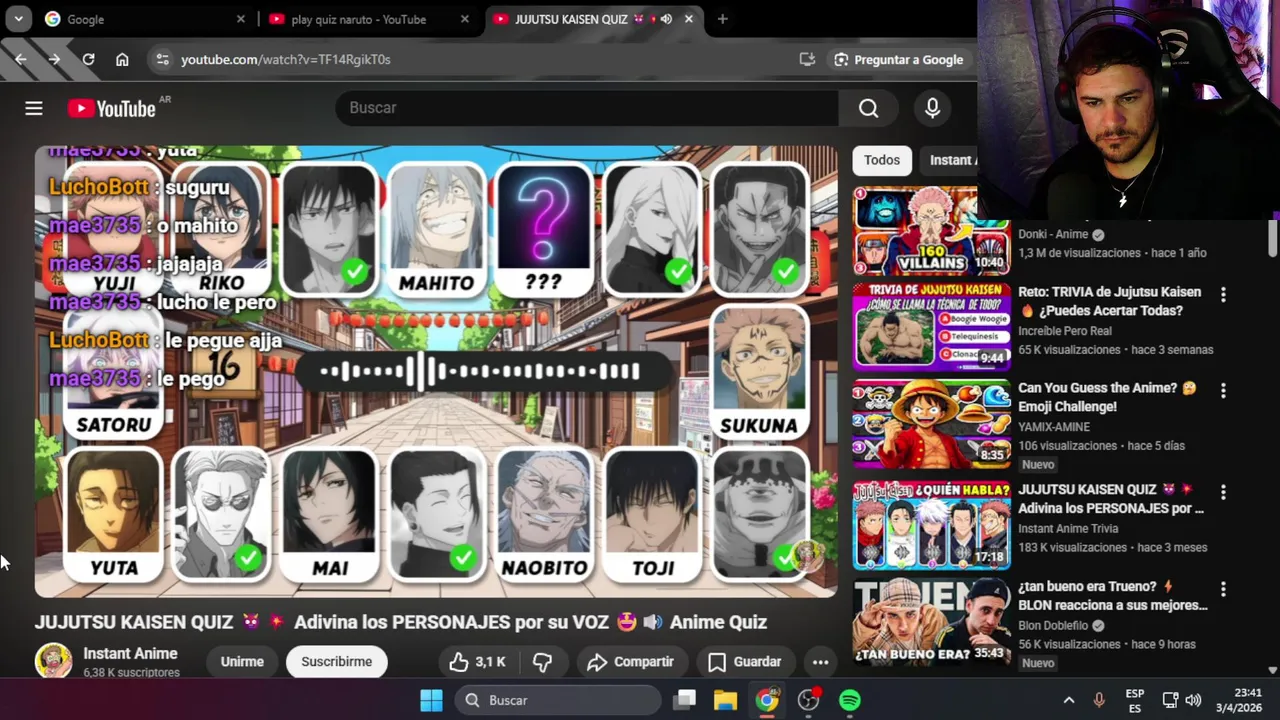Open more actions ellipsis under video
Screen dimensions: 1280x720
click(x=820, y=662)
